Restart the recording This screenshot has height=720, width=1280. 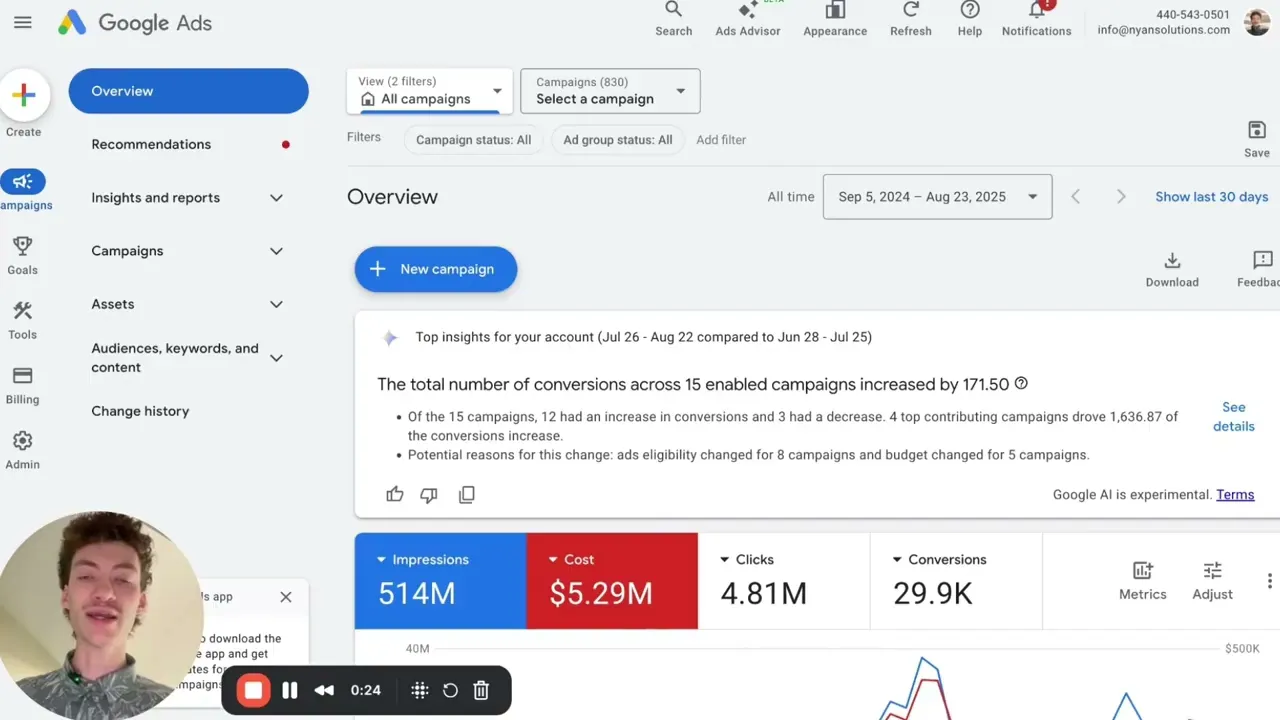450,690
